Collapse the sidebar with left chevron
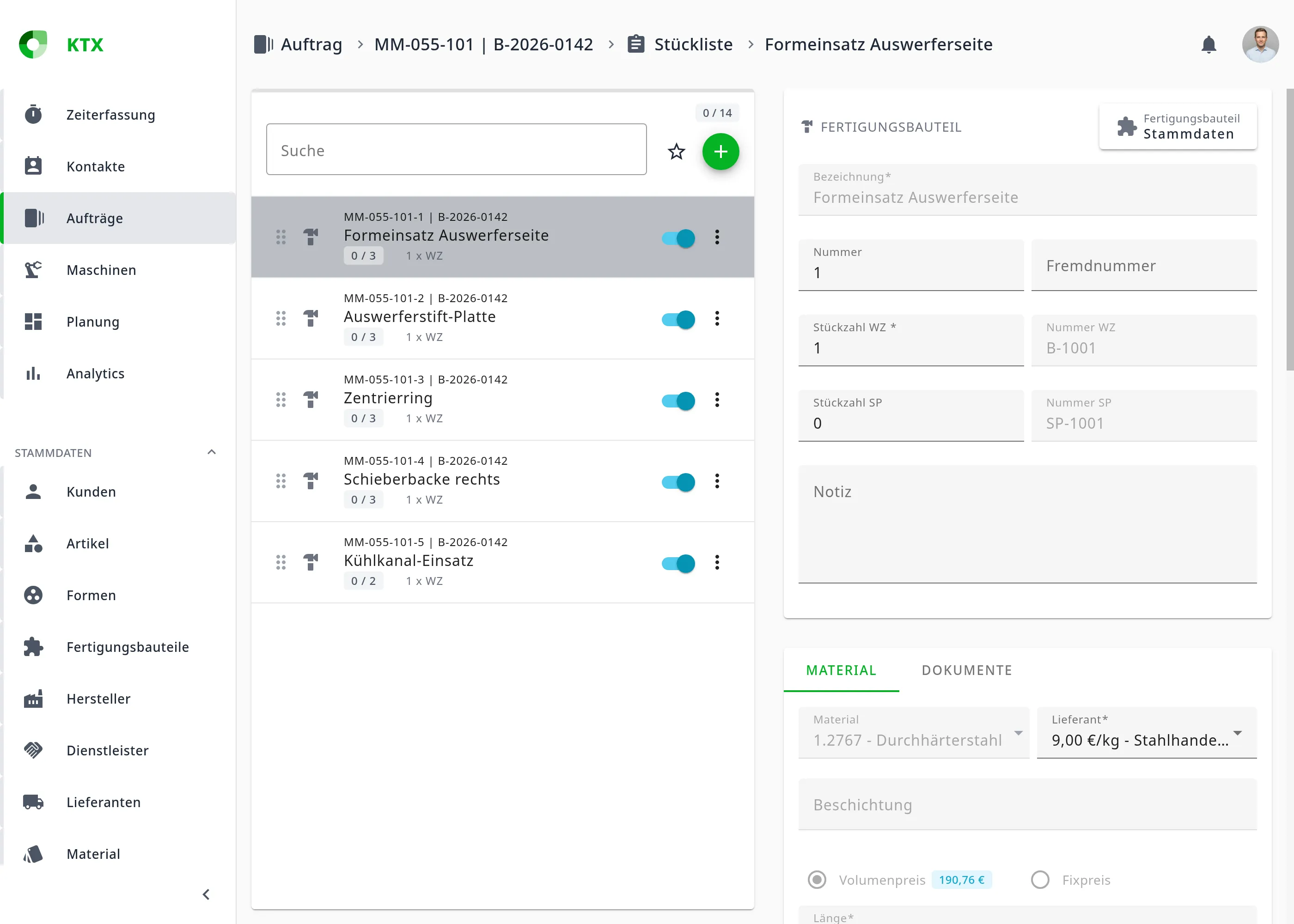Screen dimensions: 1294x924 206,894
